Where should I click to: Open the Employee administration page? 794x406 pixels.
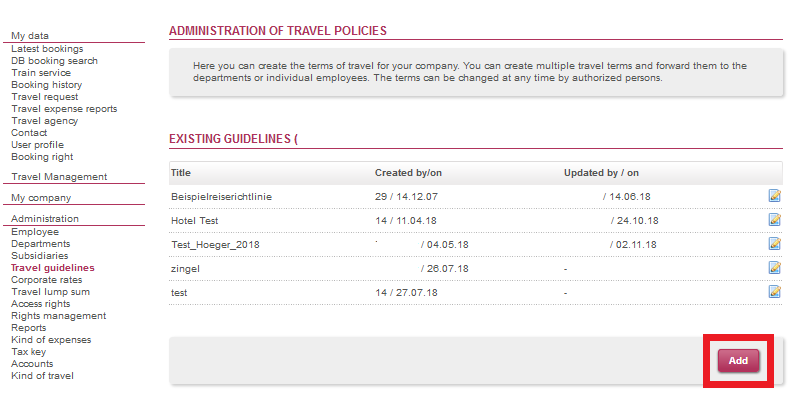35,232
